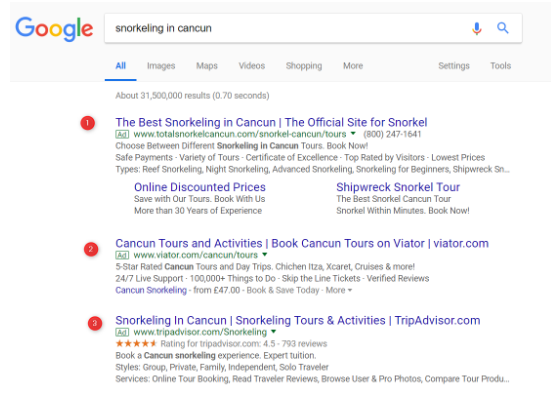This screenshot has width=551, height=397.
Task: Expand dropdown arrow after viator.com URL
Action: point(265,254)
